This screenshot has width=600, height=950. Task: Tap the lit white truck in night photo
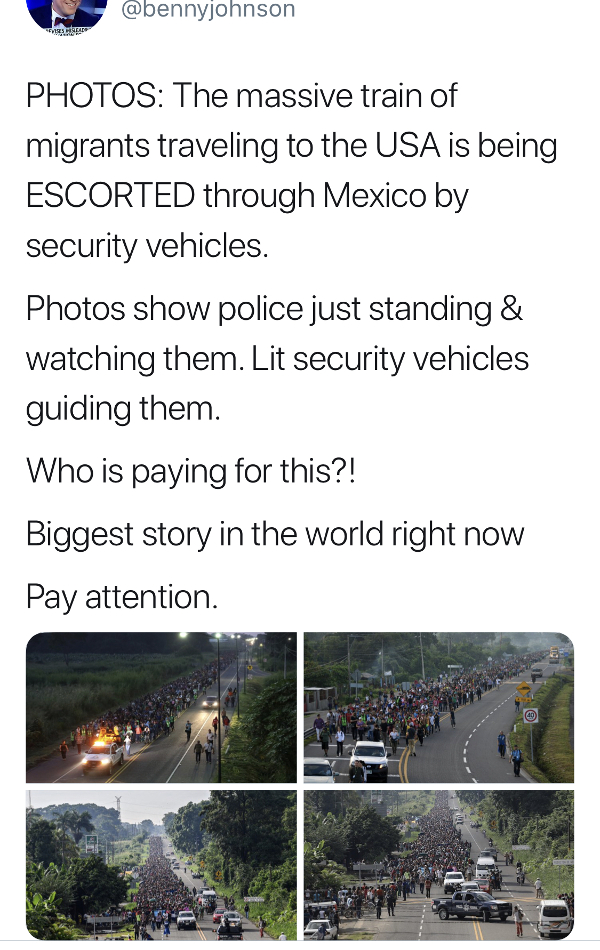pos(103,754)
